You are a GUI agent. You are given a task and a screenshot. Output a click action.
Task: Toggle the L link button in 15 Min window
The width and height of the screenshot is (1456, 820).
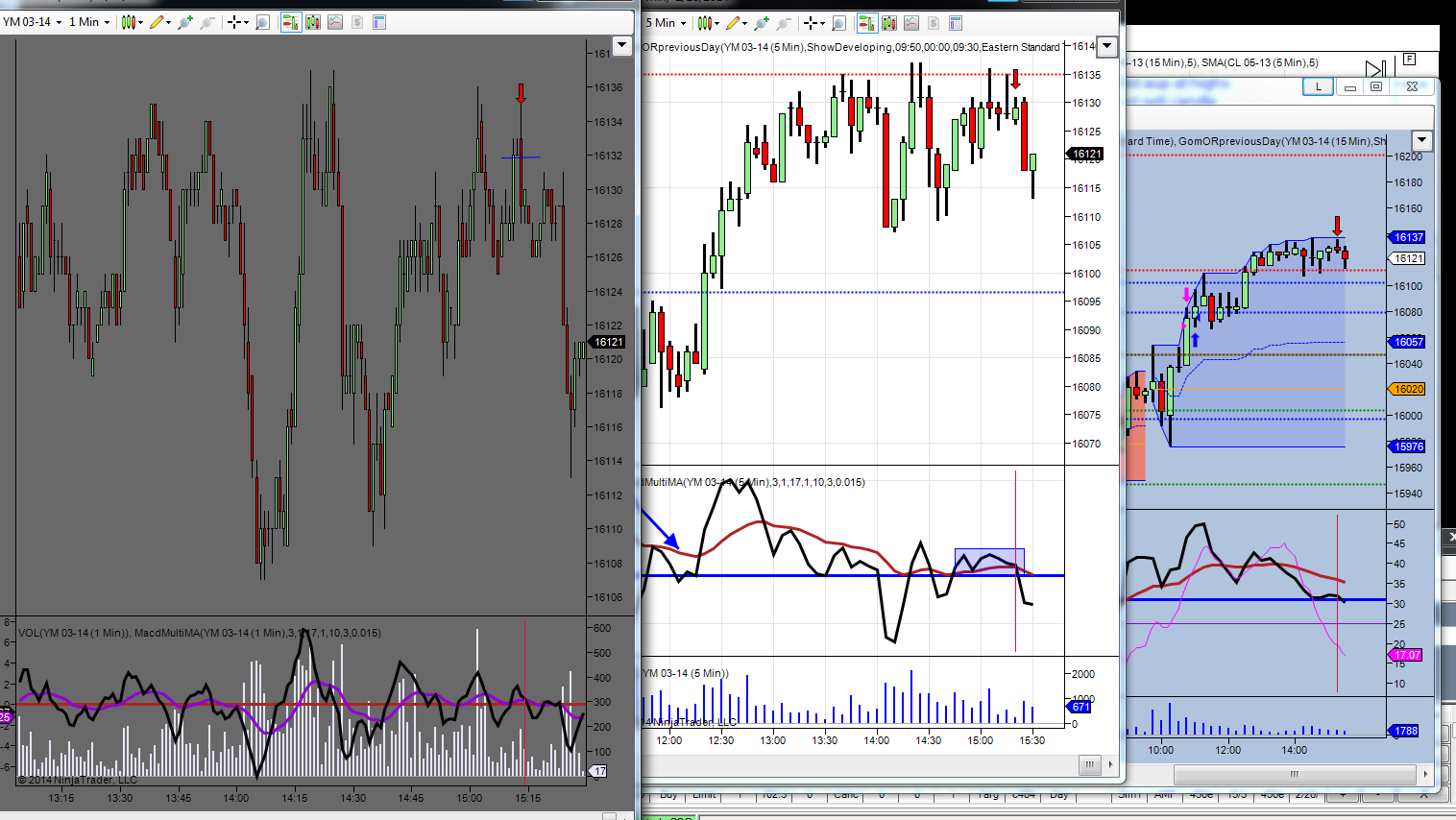[x=1319, y=86]
